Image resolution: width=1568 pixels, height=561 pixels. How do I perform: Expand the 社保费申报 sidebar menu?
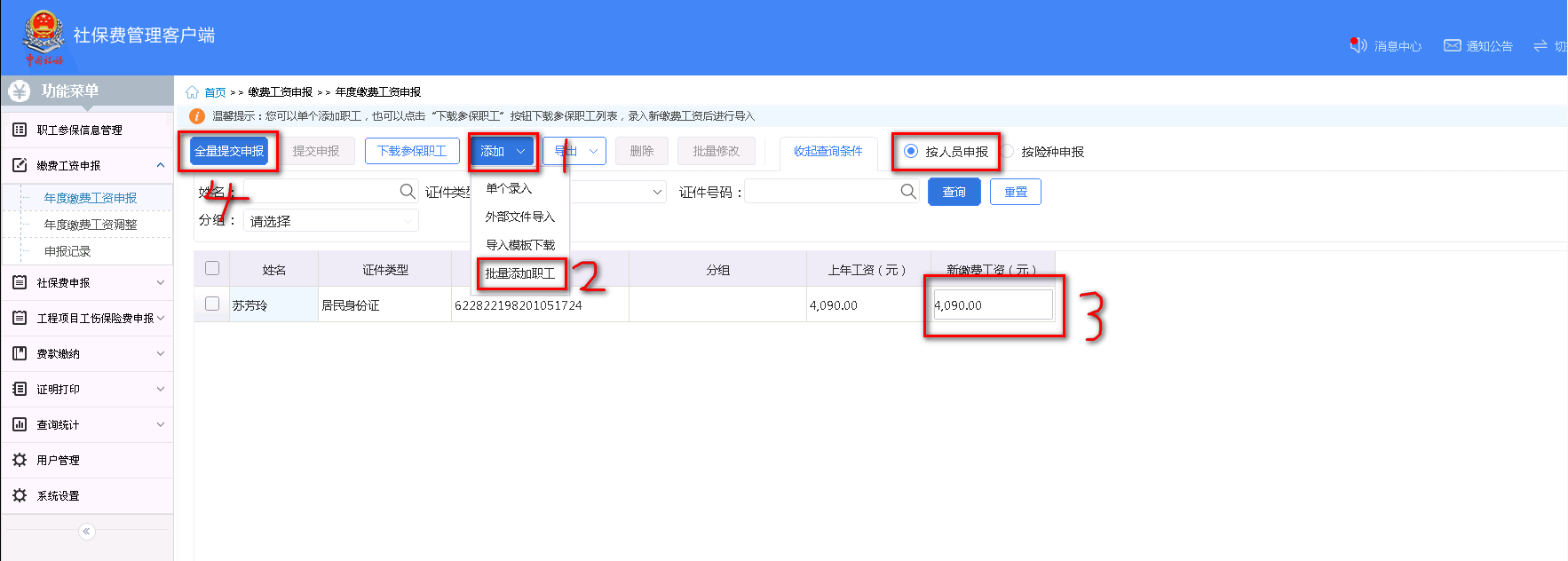(x=87, y=282)
